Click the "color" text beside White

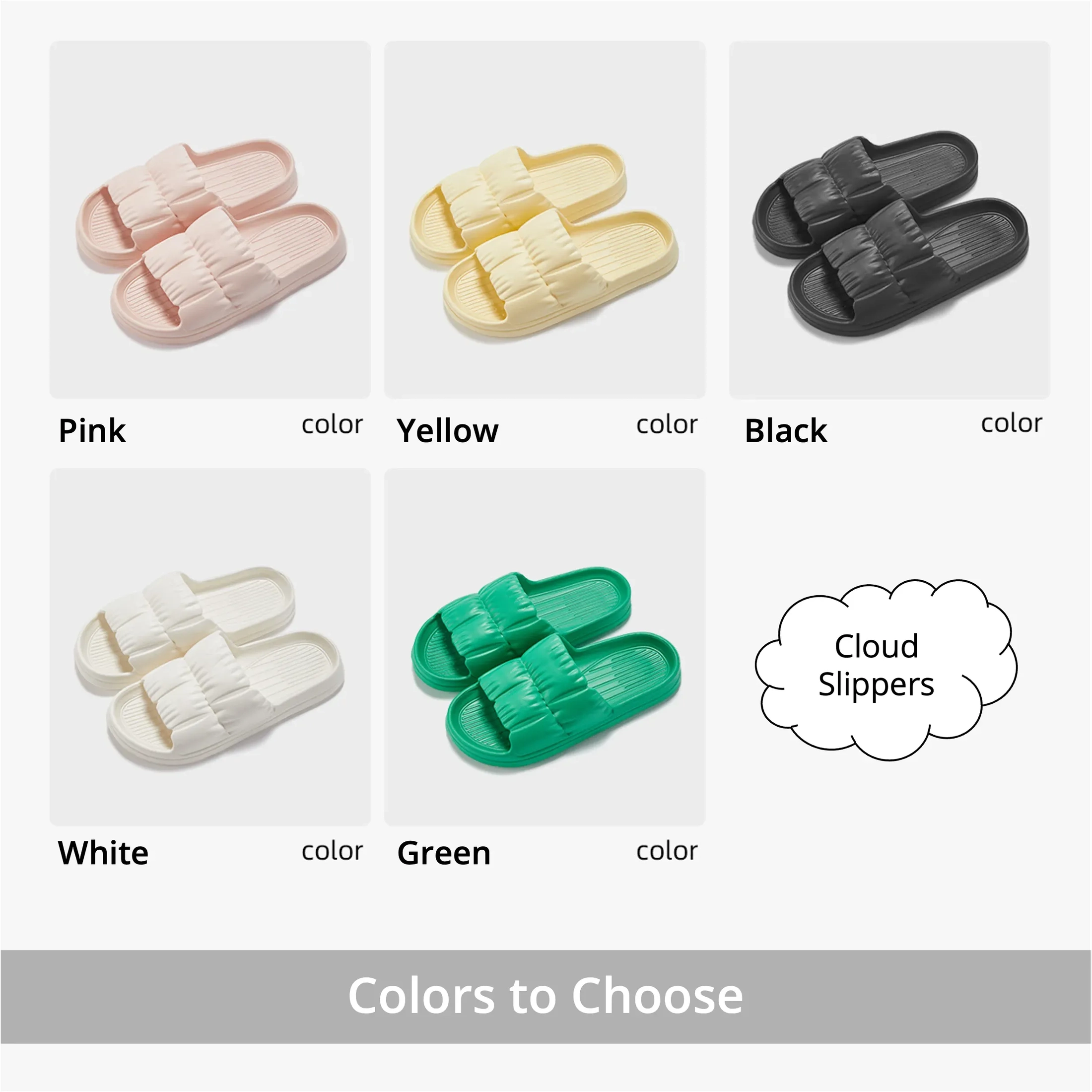332,851
